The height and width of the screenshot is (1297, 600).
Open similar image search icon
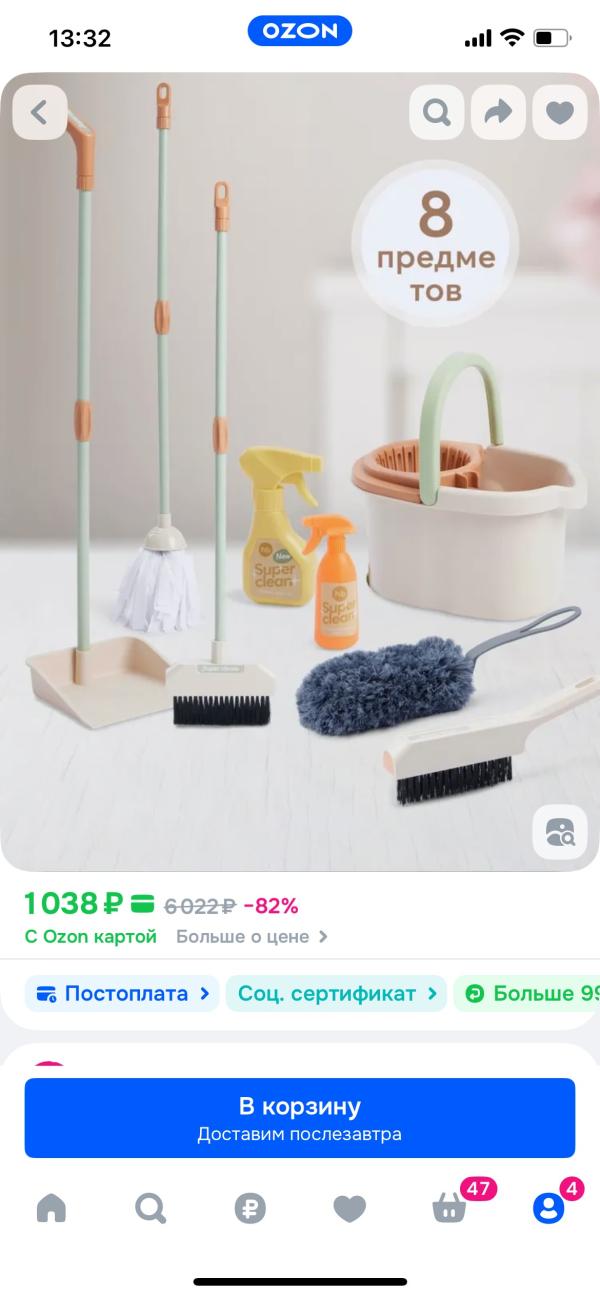coord(559,831)
